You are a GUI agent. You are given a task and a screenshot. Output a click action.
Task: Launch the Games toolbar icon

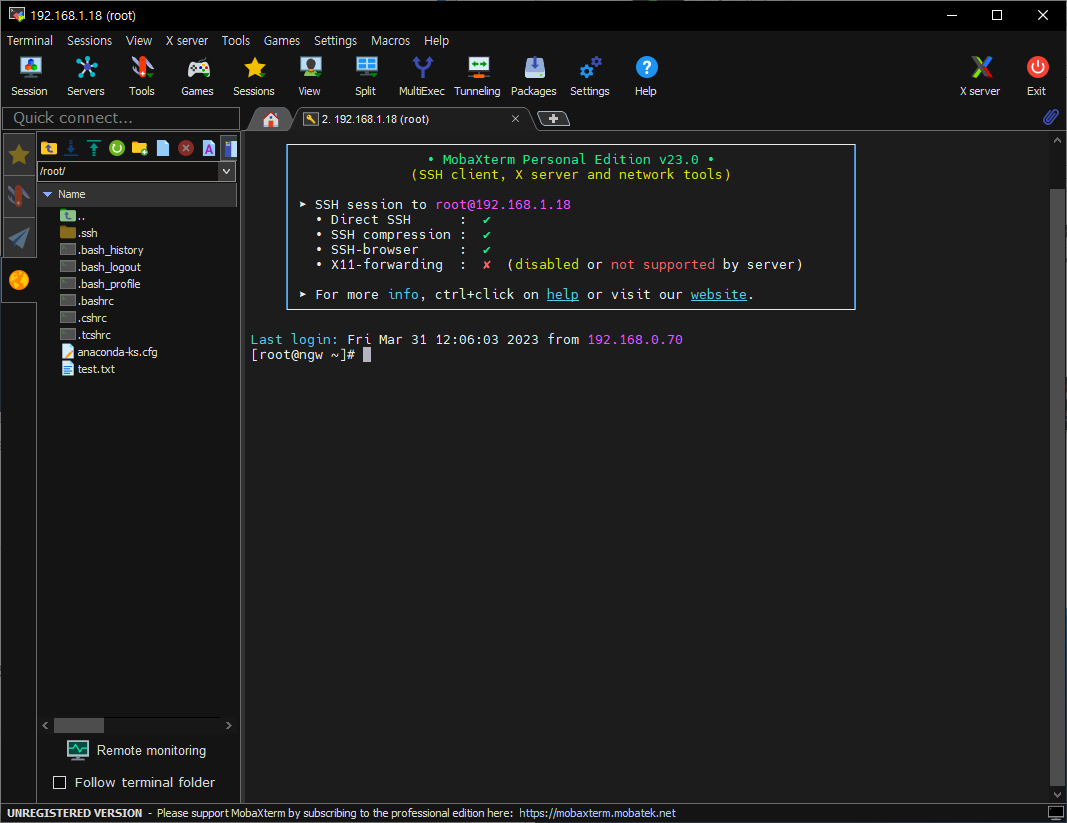pyautogui.click(x=197, y=76)
